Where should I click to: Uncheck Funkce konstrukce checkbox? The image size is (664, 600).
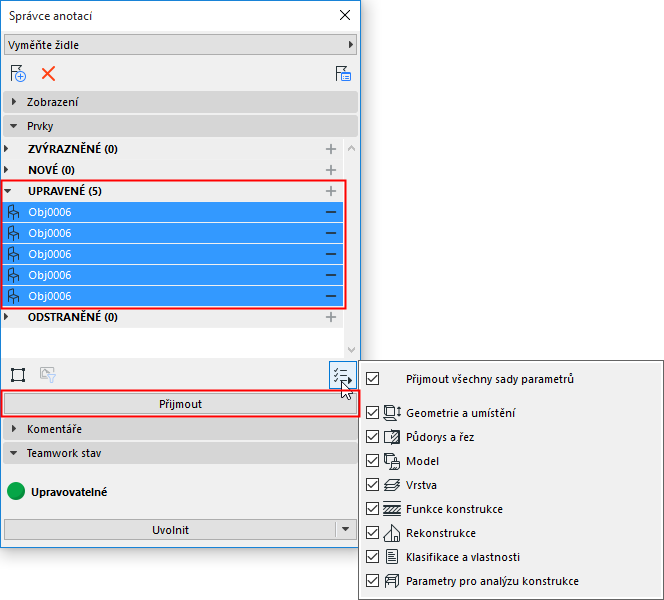tap(373, 509)
